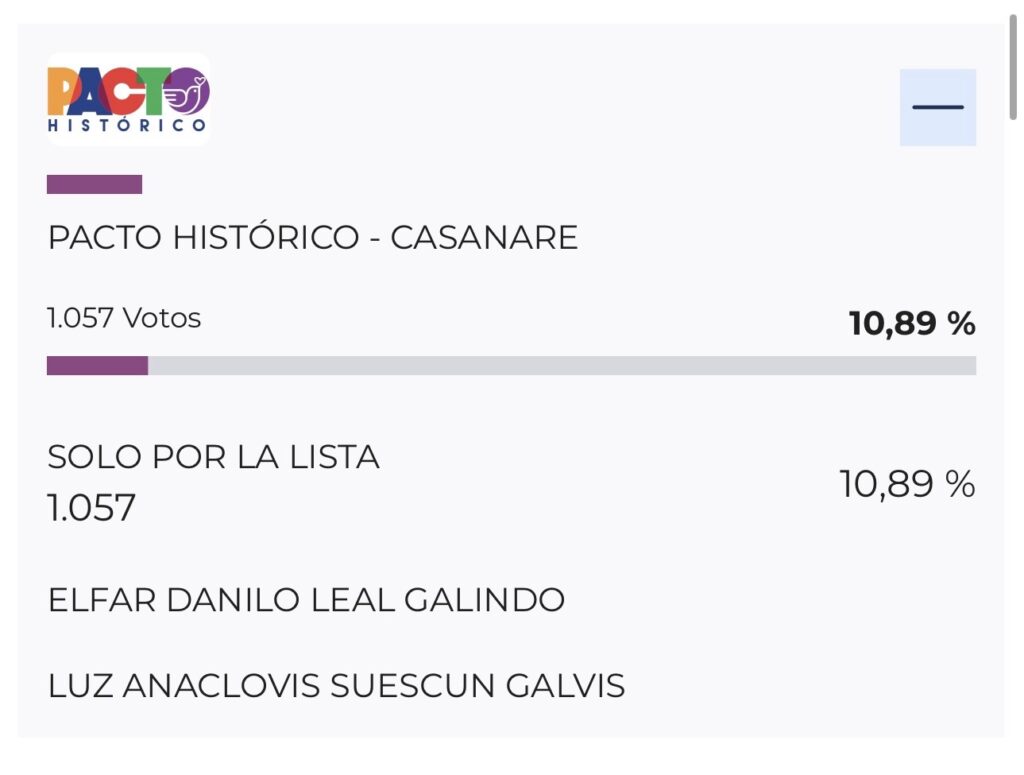Select the PACTO HISTÓRICO - CASANARE title

pos(312,238)
